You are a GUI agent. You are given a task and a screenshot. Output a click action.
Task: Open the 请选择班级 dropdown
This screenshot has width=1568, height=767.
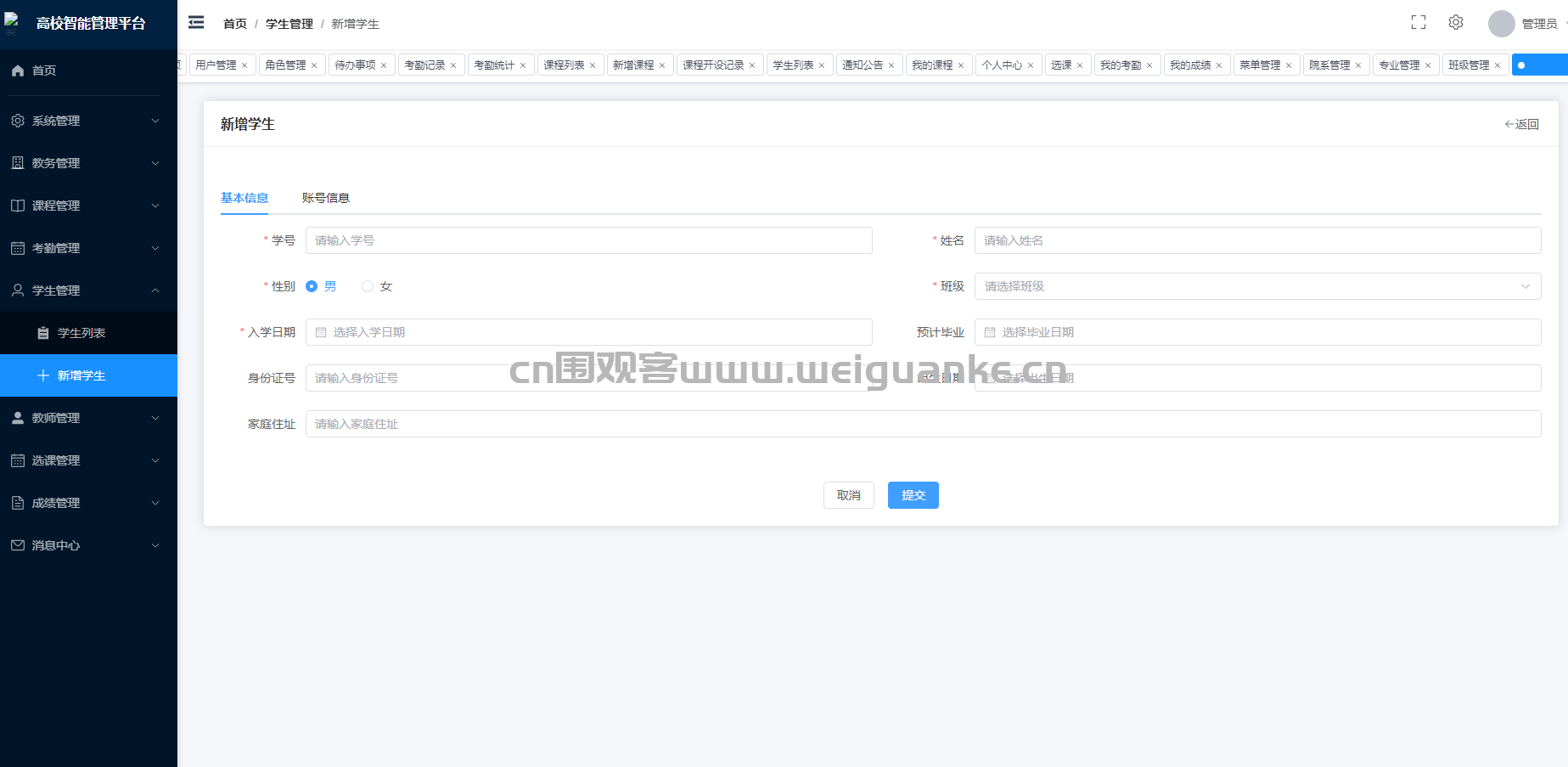[1256, 286]
